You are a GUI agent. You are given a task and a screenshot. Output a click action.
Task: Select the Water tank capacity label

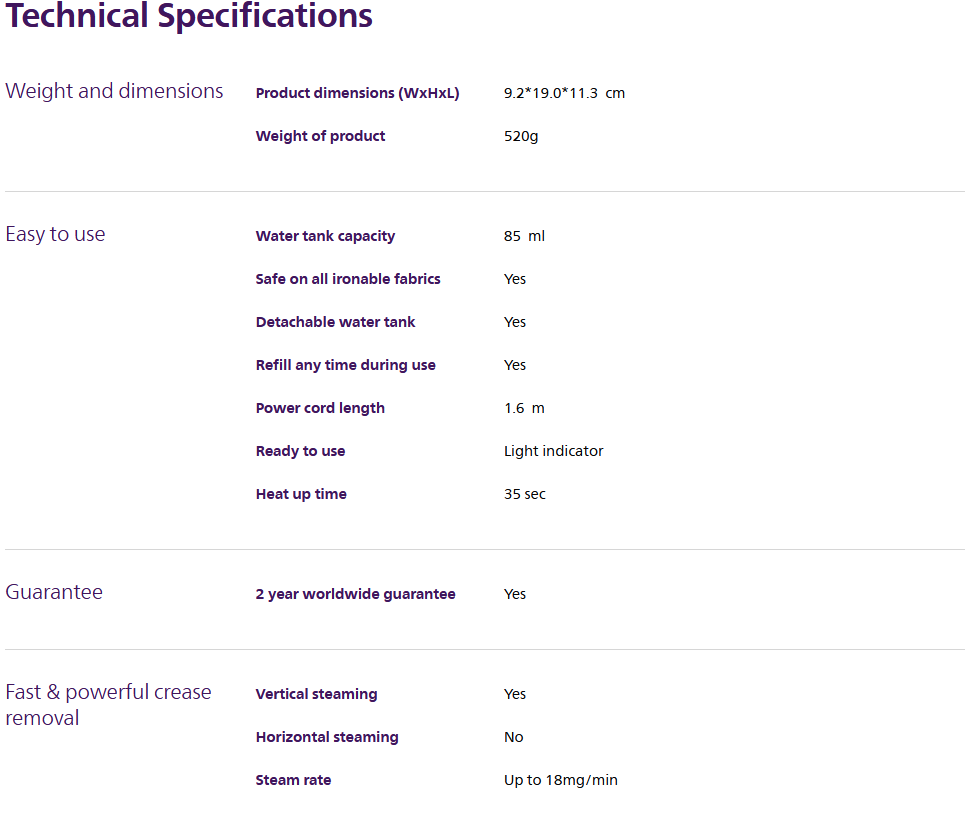coord(325,236)
